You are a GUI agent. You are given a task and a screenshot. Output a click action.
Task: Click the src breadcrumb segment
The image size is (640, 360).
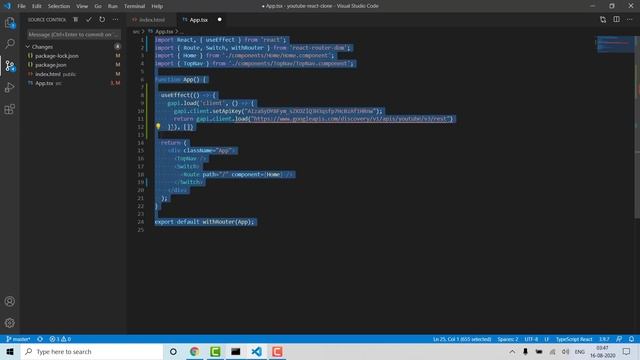click(x=136, y=31)
